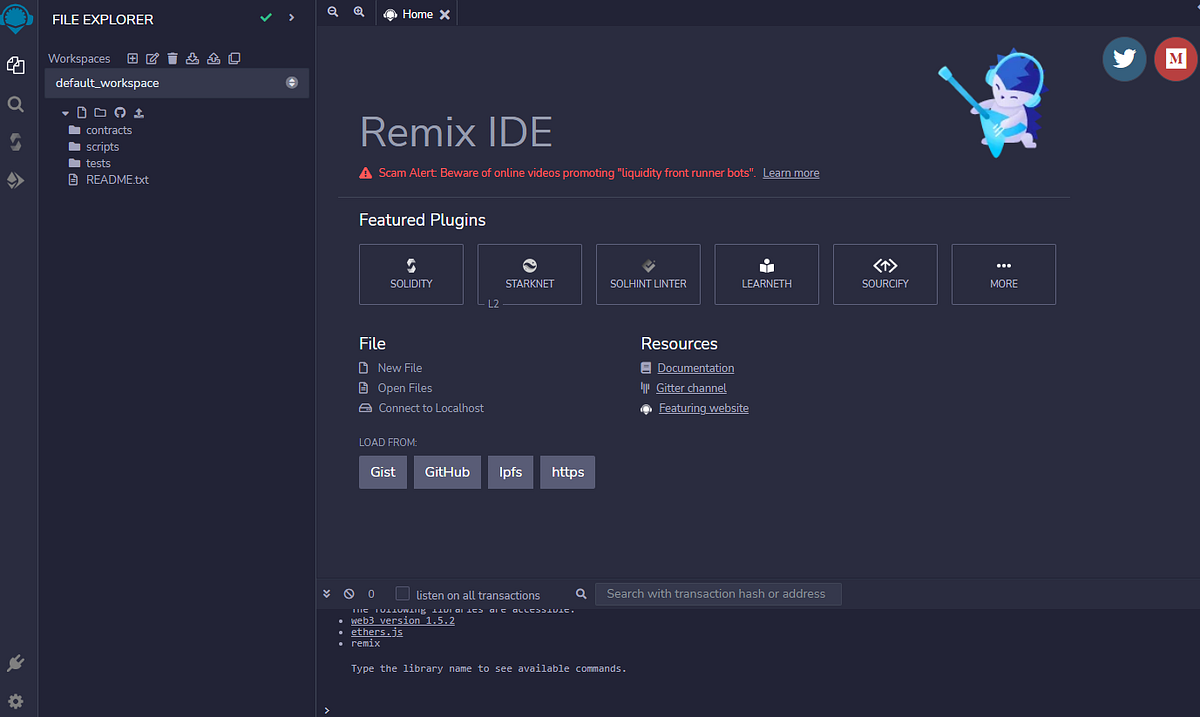The height and width of the screenshot is (717, 1200).
Task: Open the default_workspace selector
Action: [176, 83]
